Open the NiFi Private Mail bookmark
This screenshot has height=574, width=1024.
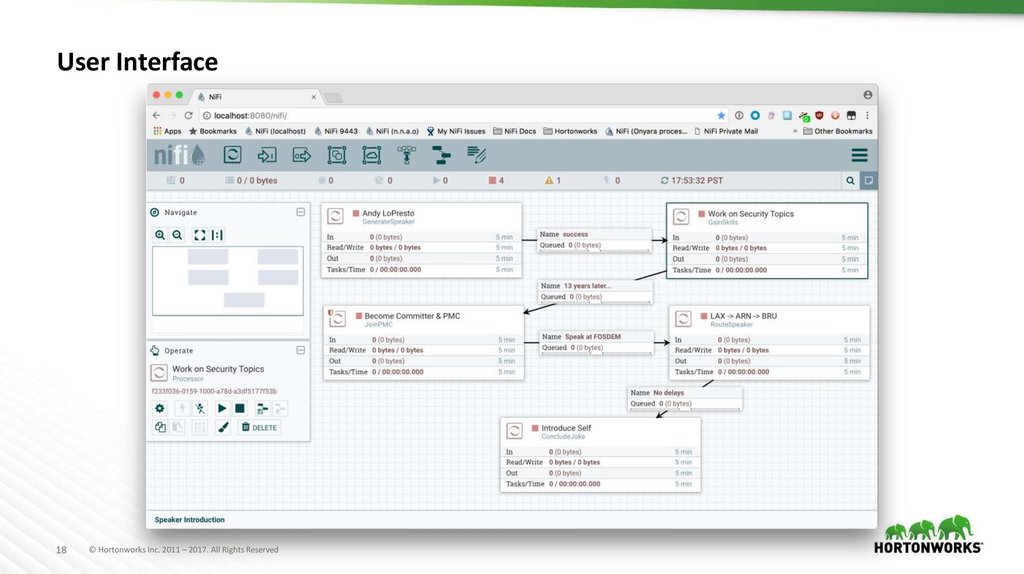(x=726, y=131)
